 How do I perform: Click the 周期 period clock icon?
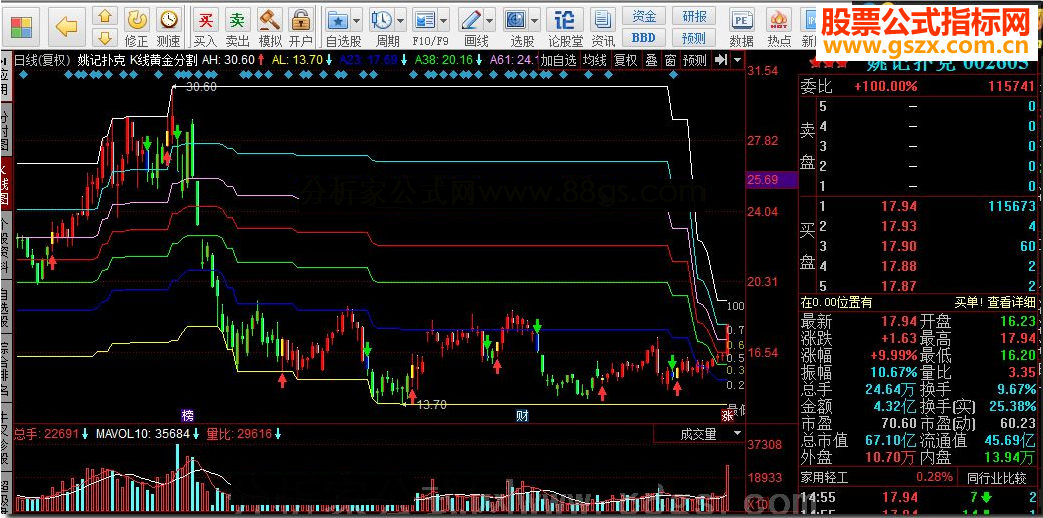pos(381,19)
